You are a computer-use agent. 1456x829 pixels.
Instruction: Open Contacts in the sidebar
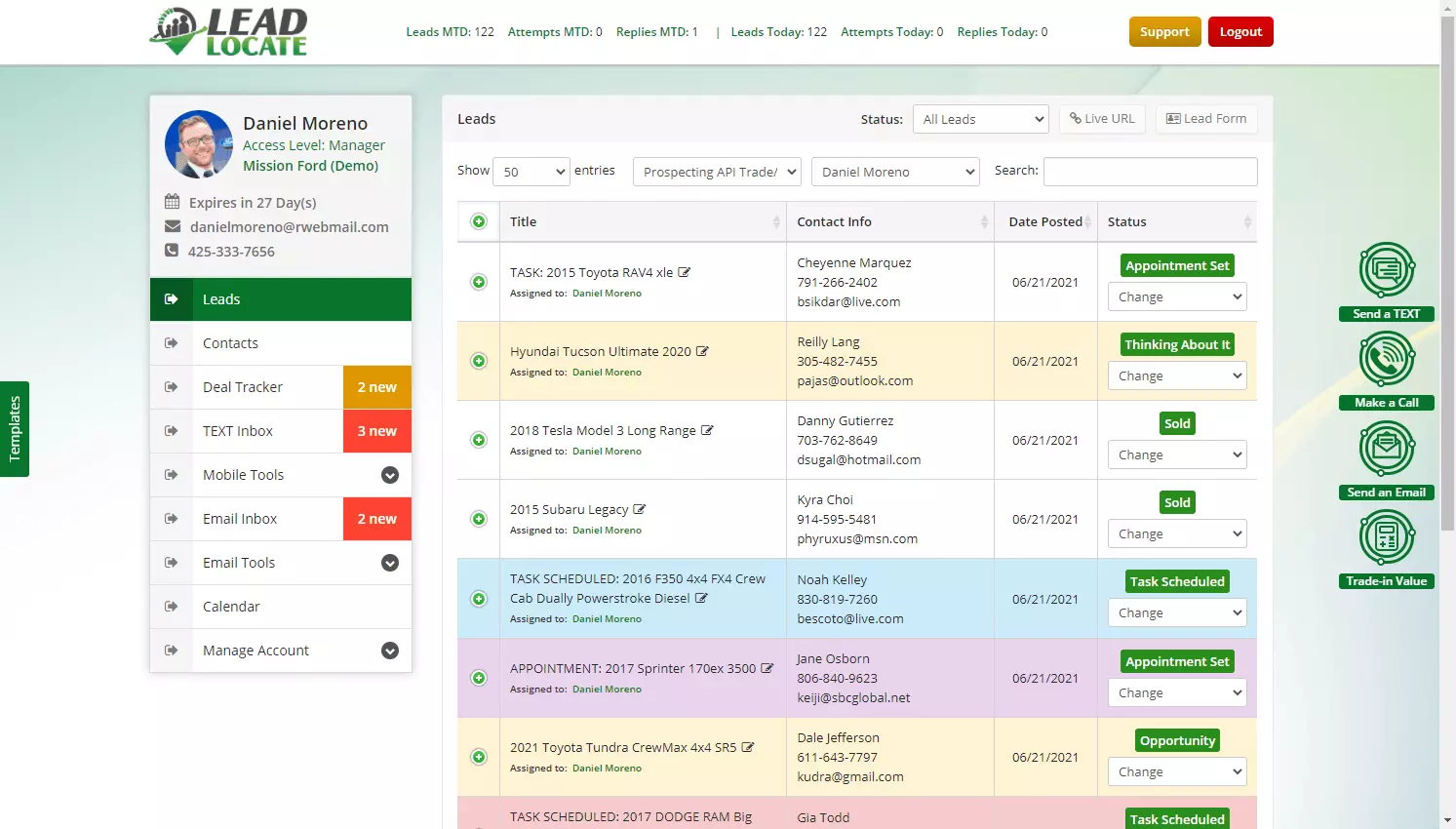click(281, 343)
